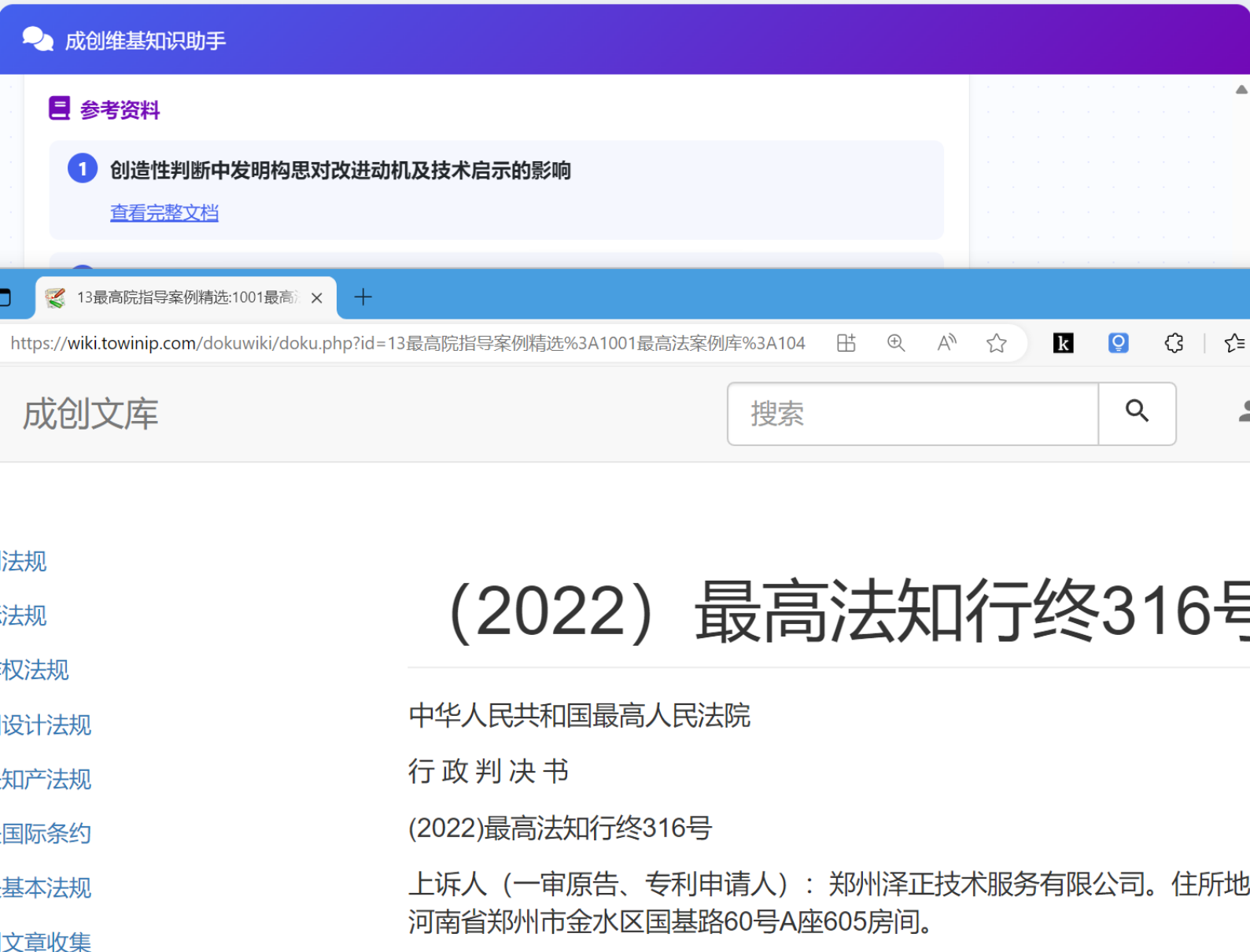Go to 成创文库 home title
1250x952 pixels.
[x=90, y=414]
